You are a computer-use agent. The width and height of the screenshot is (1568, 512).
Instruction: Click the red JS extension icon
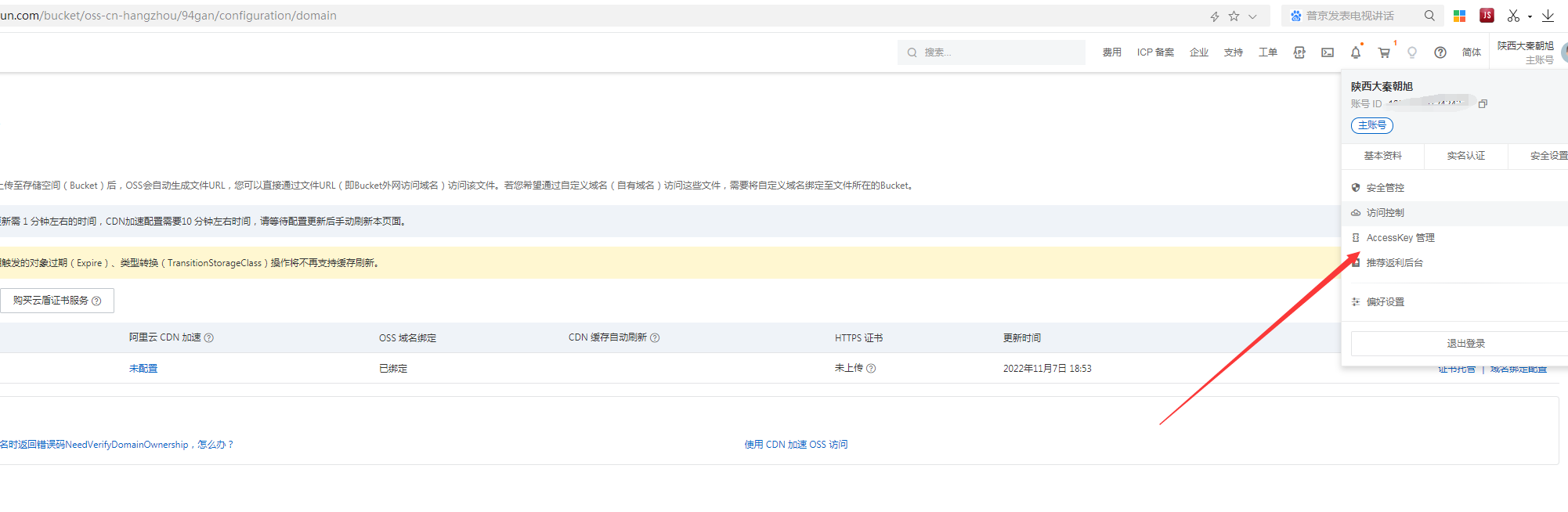[1487, 15]
